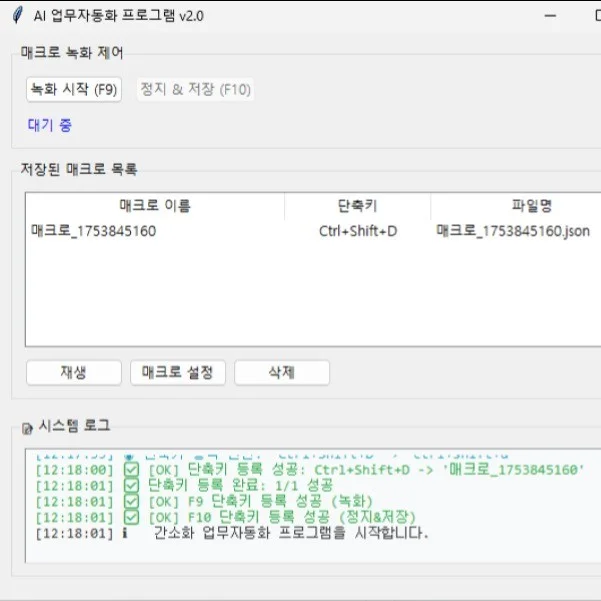The height and width of the screenshot is (601, 601).
Task: Start recording with 녹화 시작 (F9) button
Action: click(74, 89)
